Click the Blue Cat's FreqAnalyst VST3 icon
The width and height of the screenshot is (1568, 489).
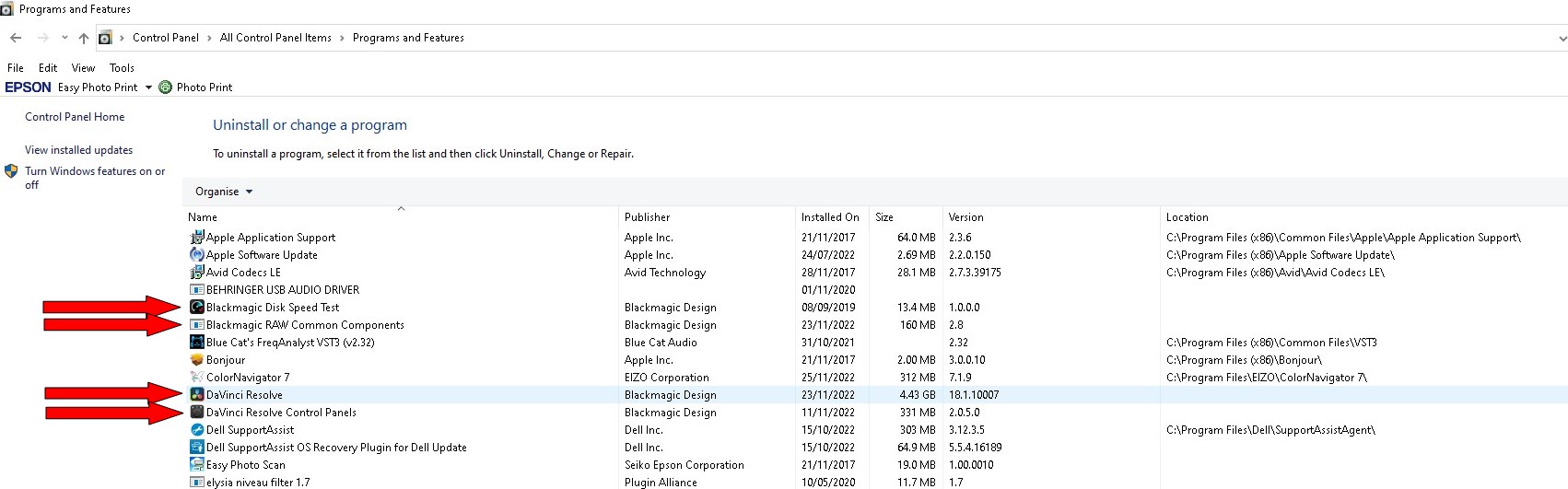point(196,343)
